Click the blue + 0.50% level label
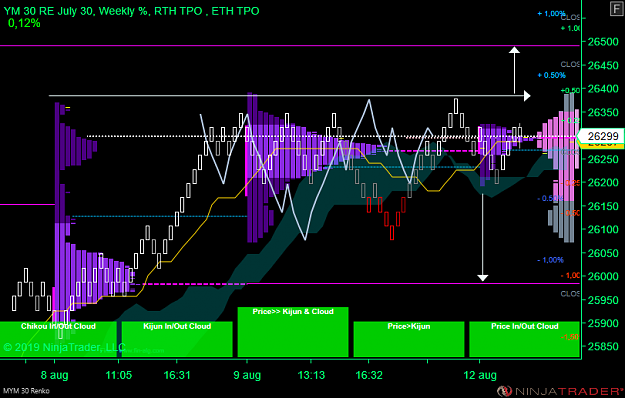This screenshot has width=625, height=398. [x=551, y=75]
